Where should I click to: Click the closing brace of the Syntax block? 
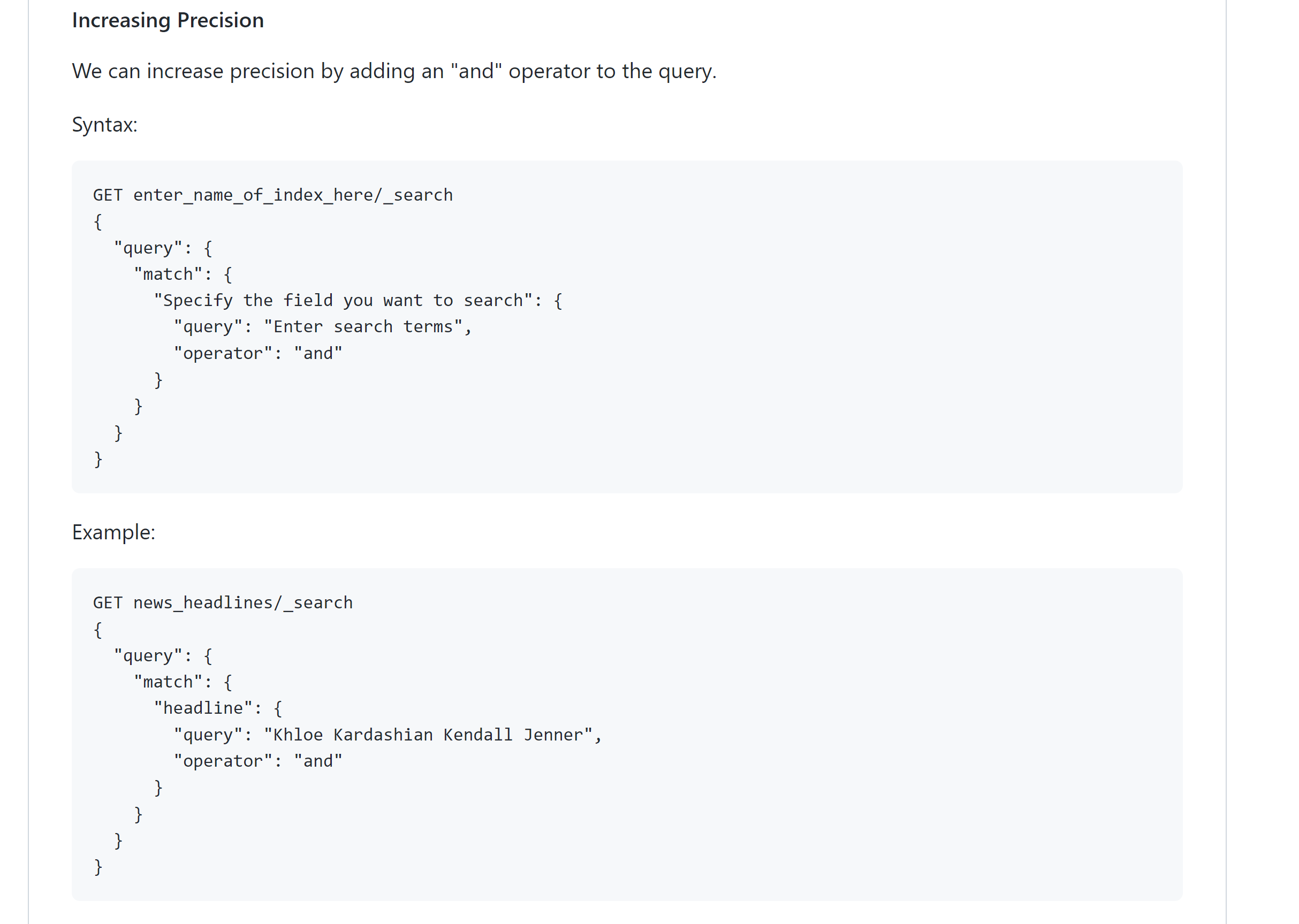point(98,459)
